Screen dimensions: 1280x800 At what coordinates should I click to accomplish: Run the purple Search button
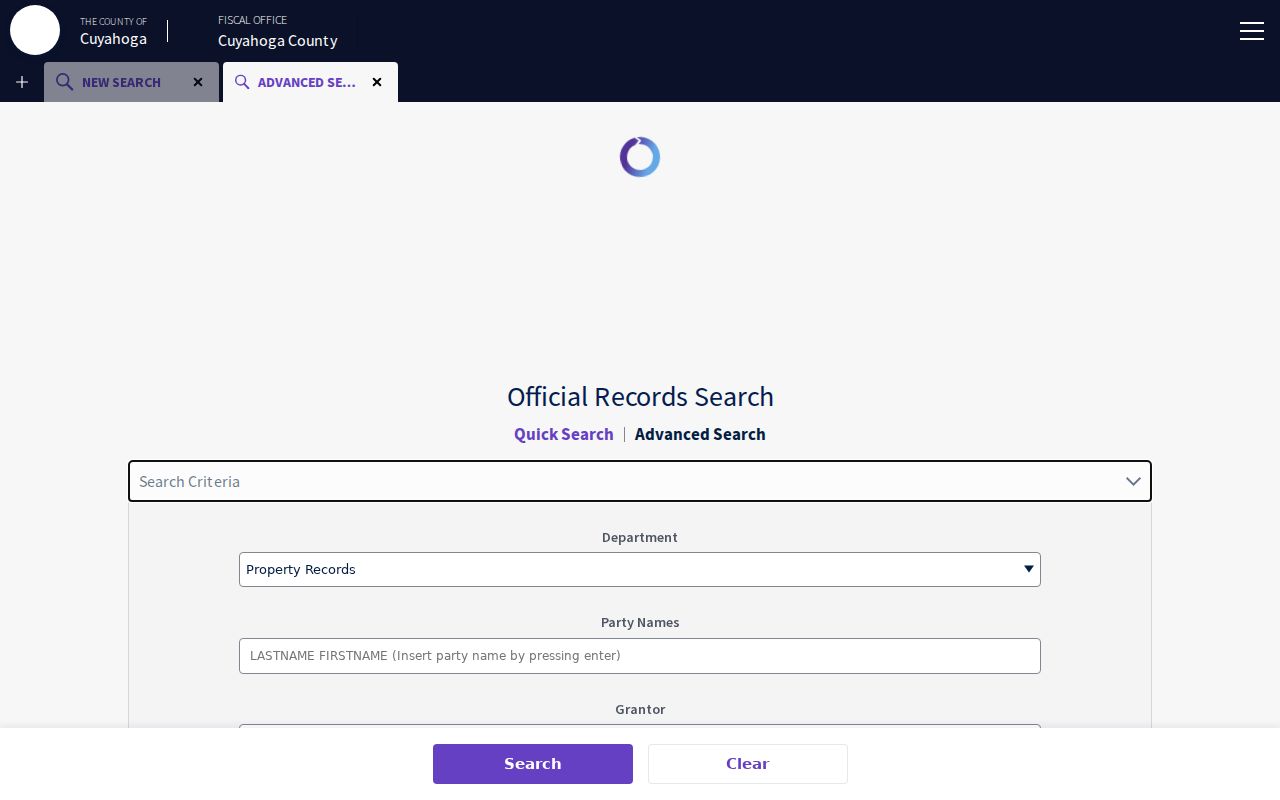[533, 764]
